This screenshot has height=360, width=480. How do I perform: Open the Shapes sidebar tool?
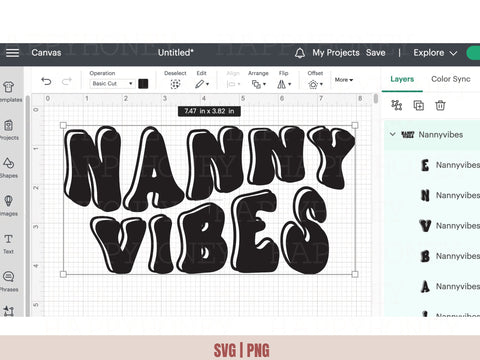click(9, 168)
